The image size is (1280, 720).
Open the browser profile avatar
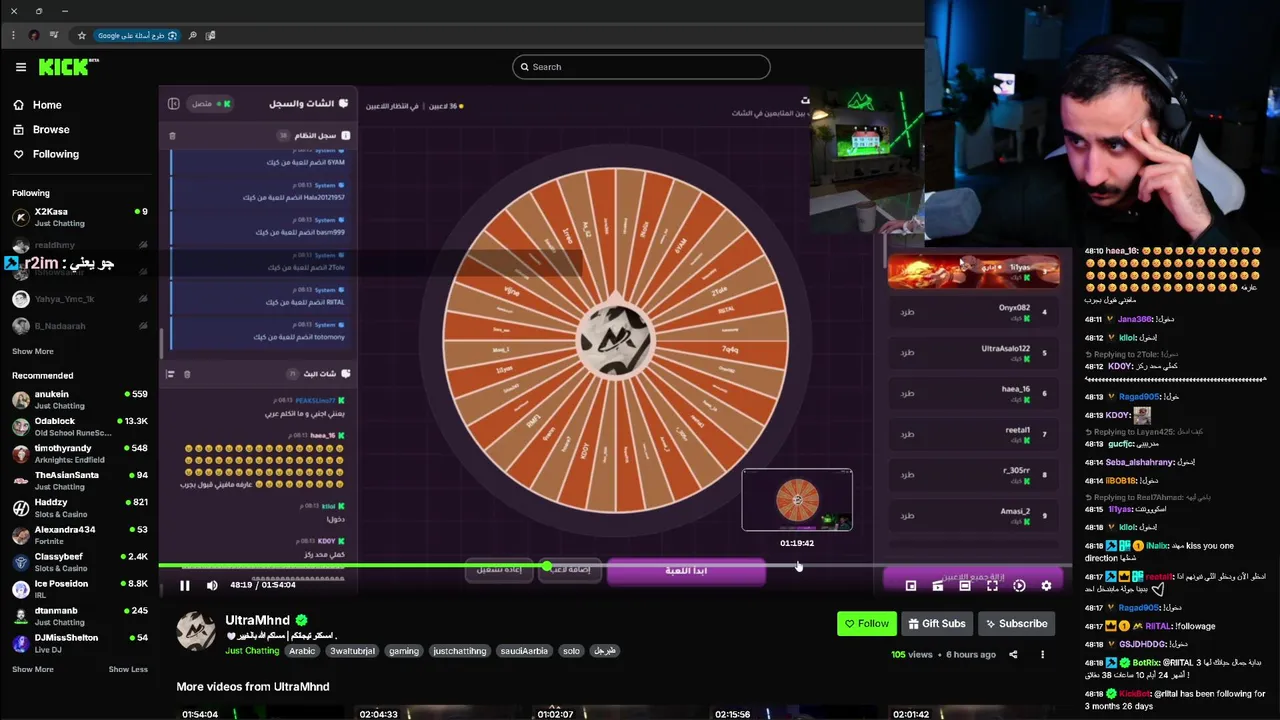pos(34,35)
